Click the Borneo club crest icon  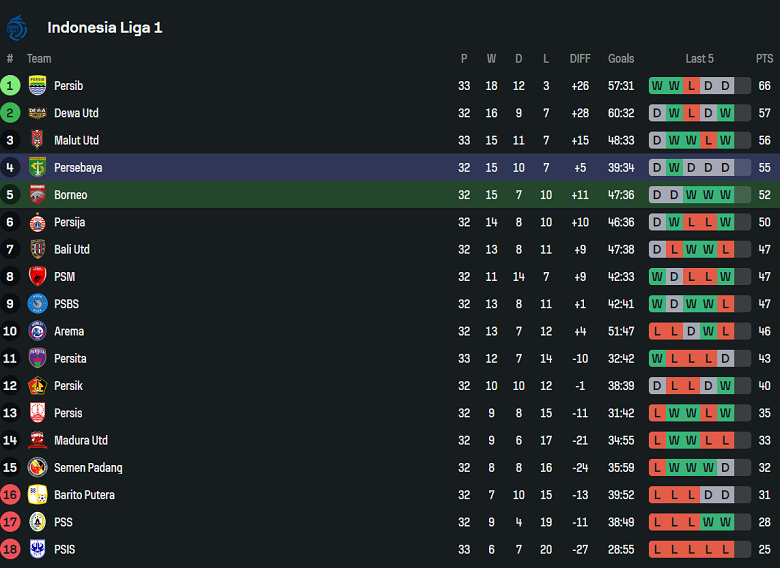click(37, 195)
